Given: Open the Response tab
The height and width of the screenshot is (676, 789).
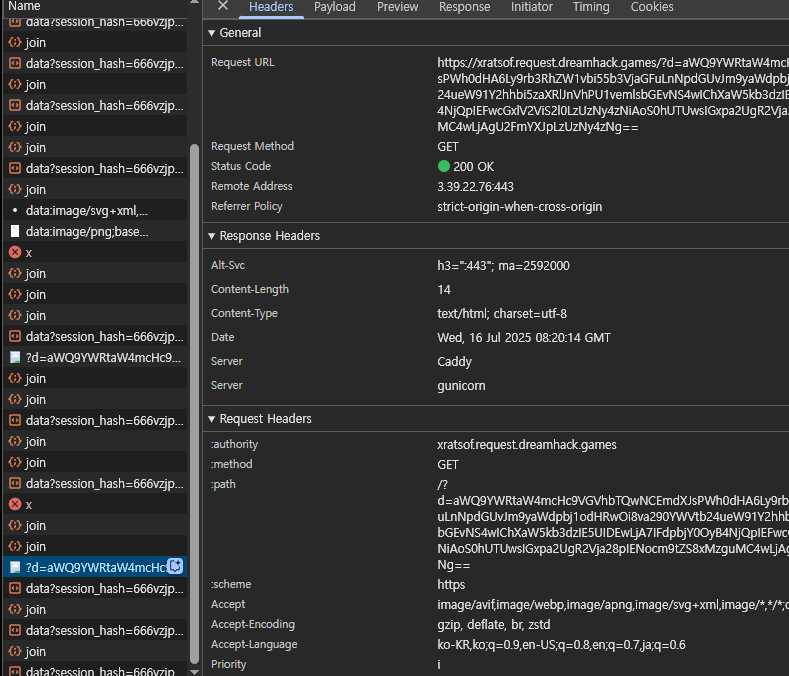Looking at the screenshot, I should point(464,7).
